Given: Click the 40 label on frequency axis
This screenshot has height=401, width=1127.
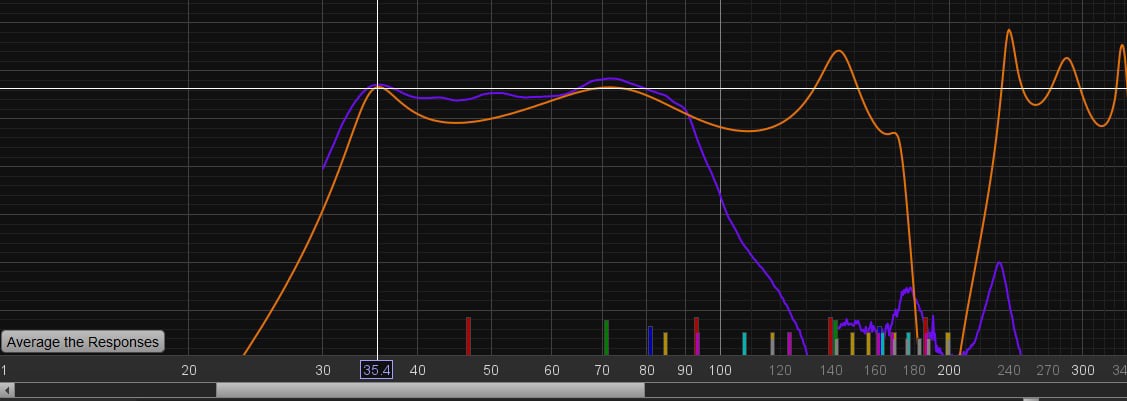Looking at the screenshot, I should tap(418, 371).
